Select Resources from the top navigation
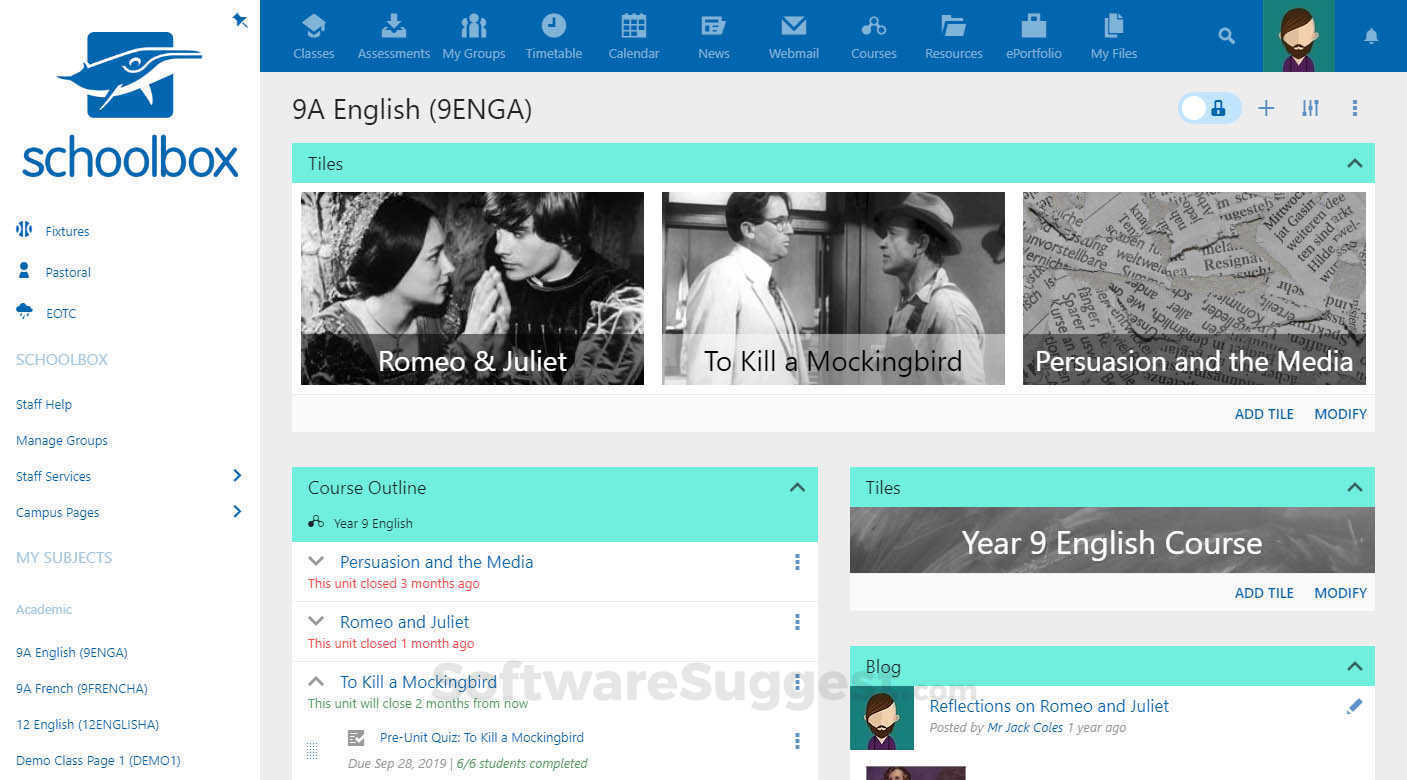 pyautogui.click(x=953, y=35)
